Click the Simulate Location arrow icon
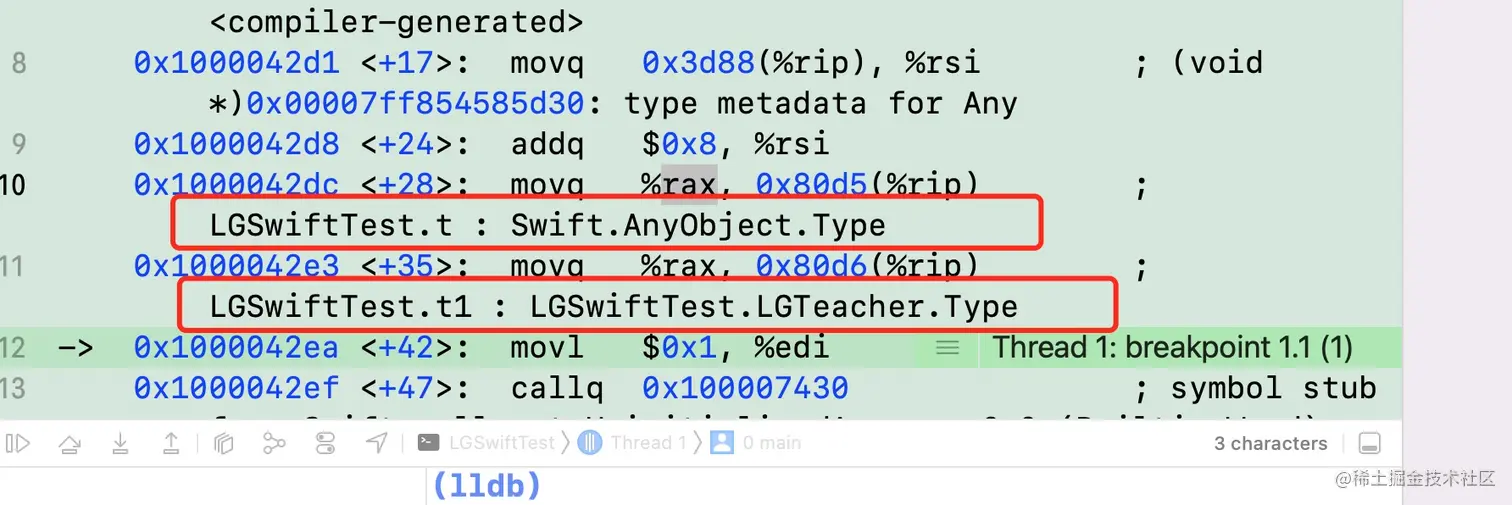This screenshot has width=1512, height=505. pyautogui.click(x=377, y=443)
